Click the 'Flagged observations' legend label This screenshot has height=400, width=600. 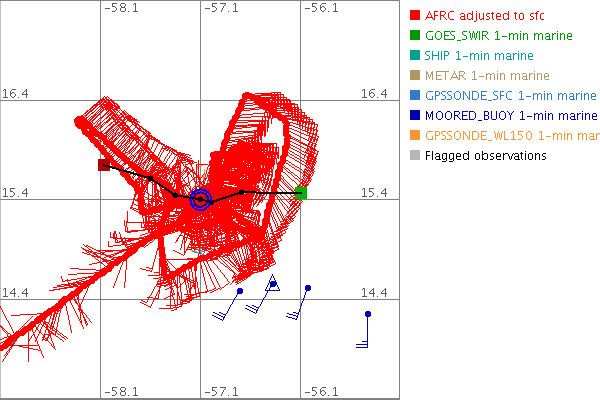click(x=485, y=156)
